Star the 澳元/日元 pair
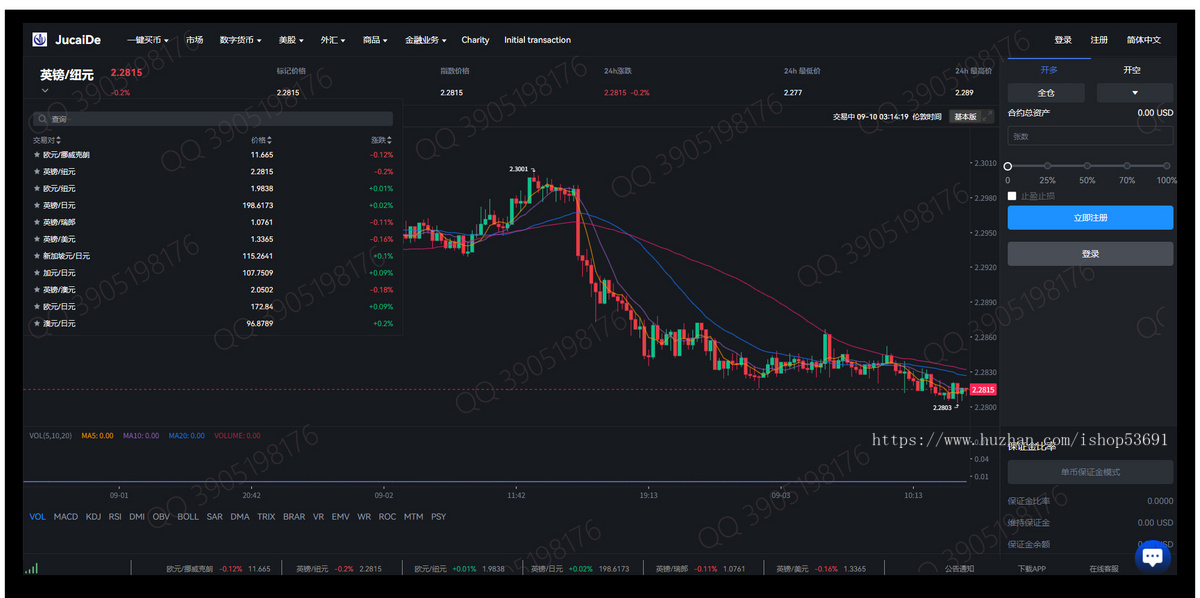1200x598 pixels. 37,324
